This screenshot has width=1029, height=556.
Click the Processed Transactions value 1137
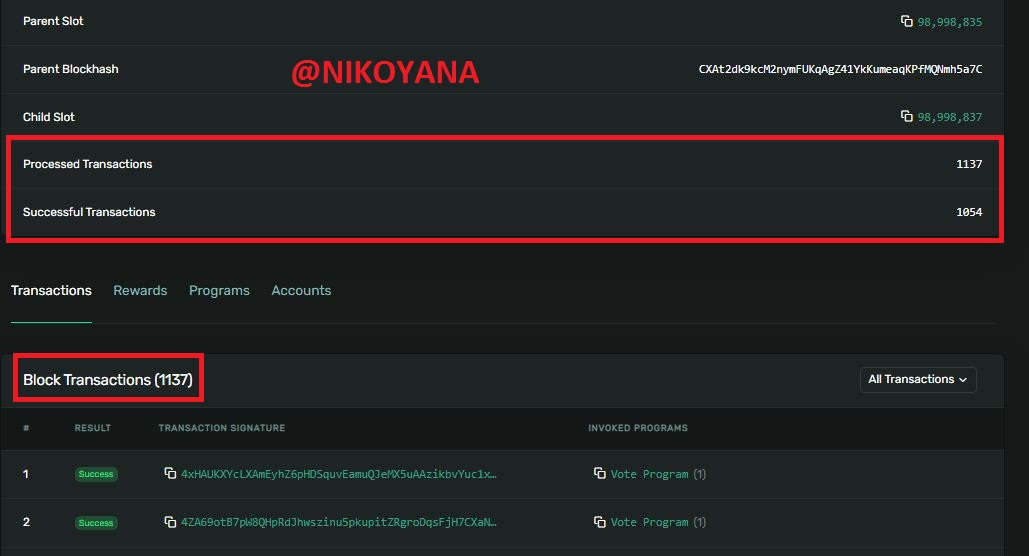tap(969, 164)
